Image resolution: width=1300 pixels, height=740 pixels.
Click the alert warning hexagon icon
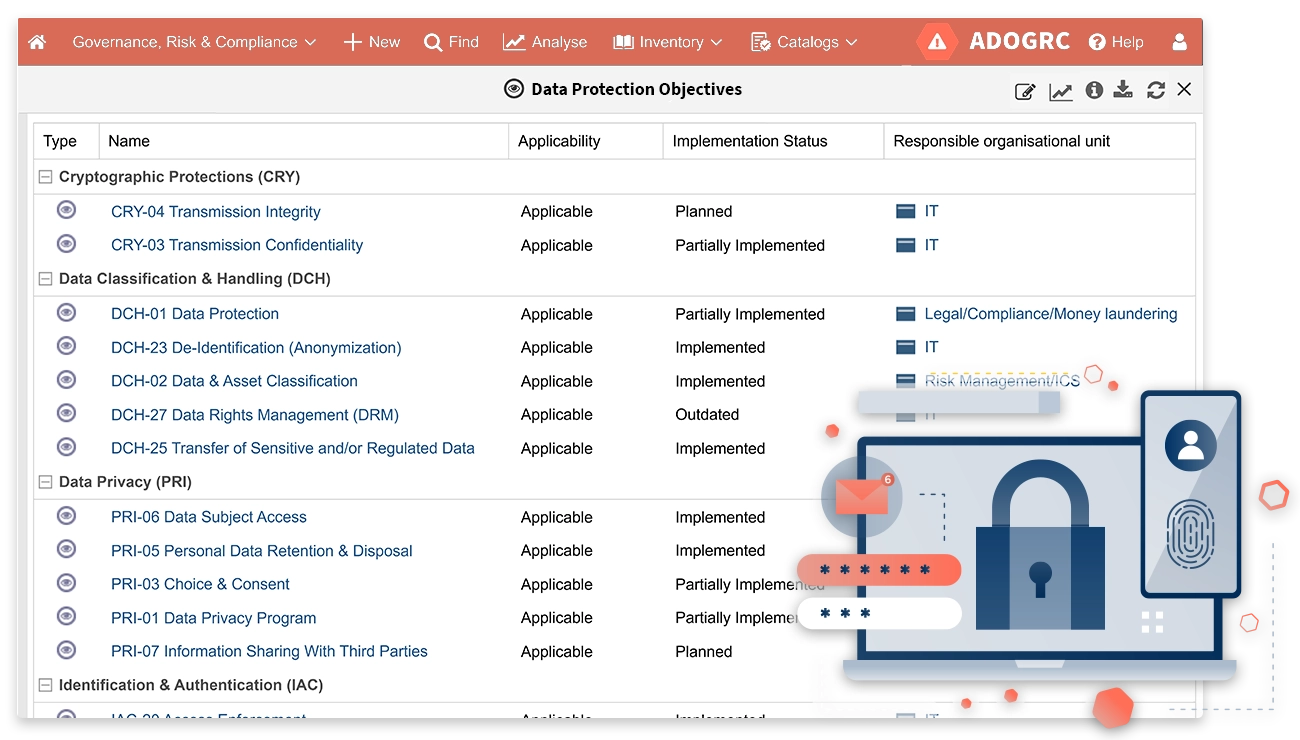(x=937, y=42)
